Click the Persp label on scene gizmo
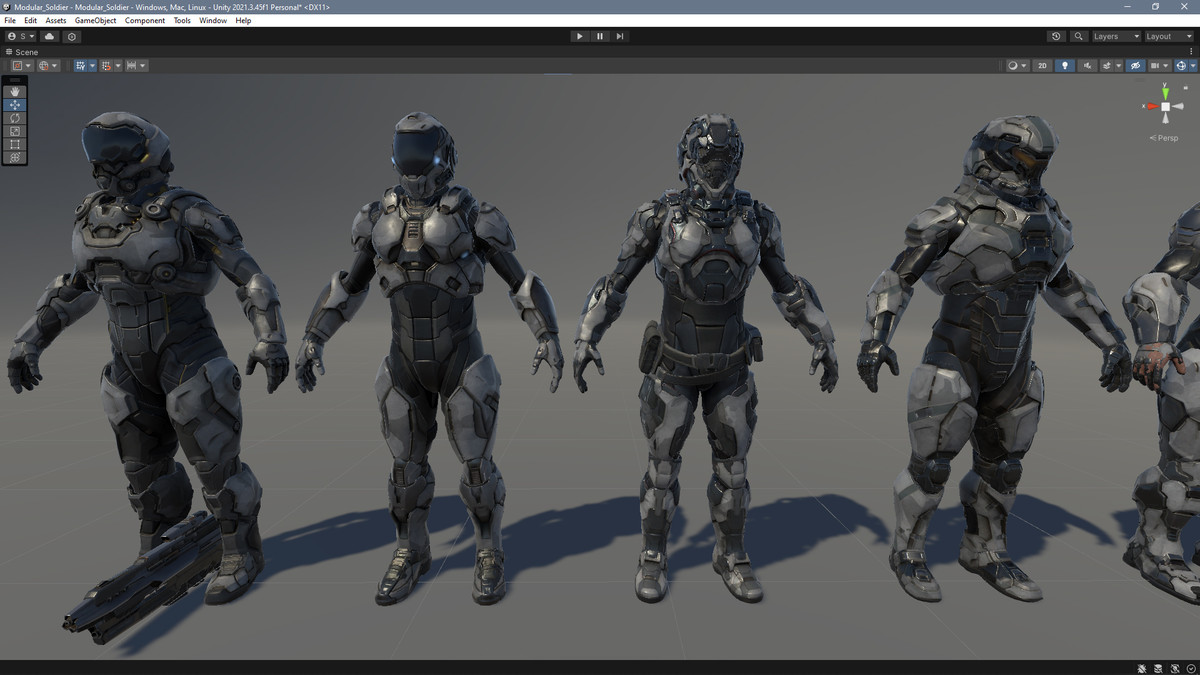The height and width of the screenshot is (675, 1200). pos(1163,137)
